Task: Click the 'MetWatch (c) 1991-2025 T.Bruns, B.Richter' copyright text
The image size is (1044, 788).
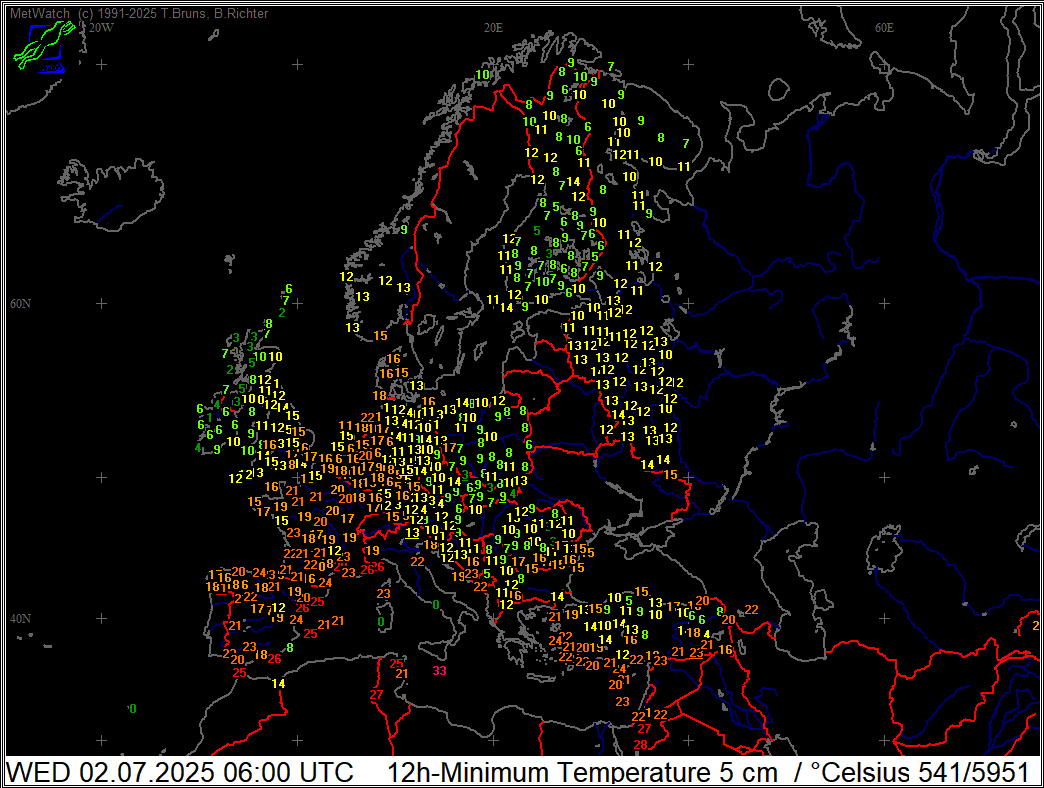Action: click(x=139, y=13)
